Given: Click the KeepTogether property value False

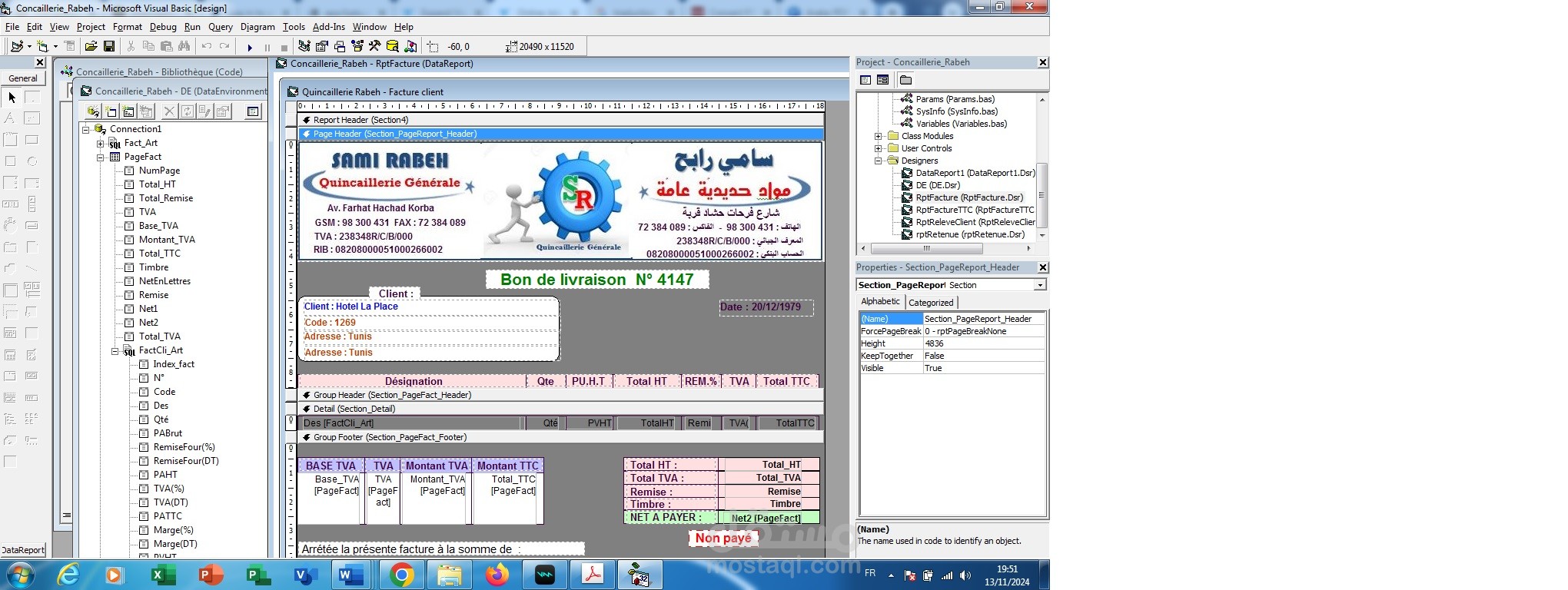Looking at the screenshot, I should 984,356.
